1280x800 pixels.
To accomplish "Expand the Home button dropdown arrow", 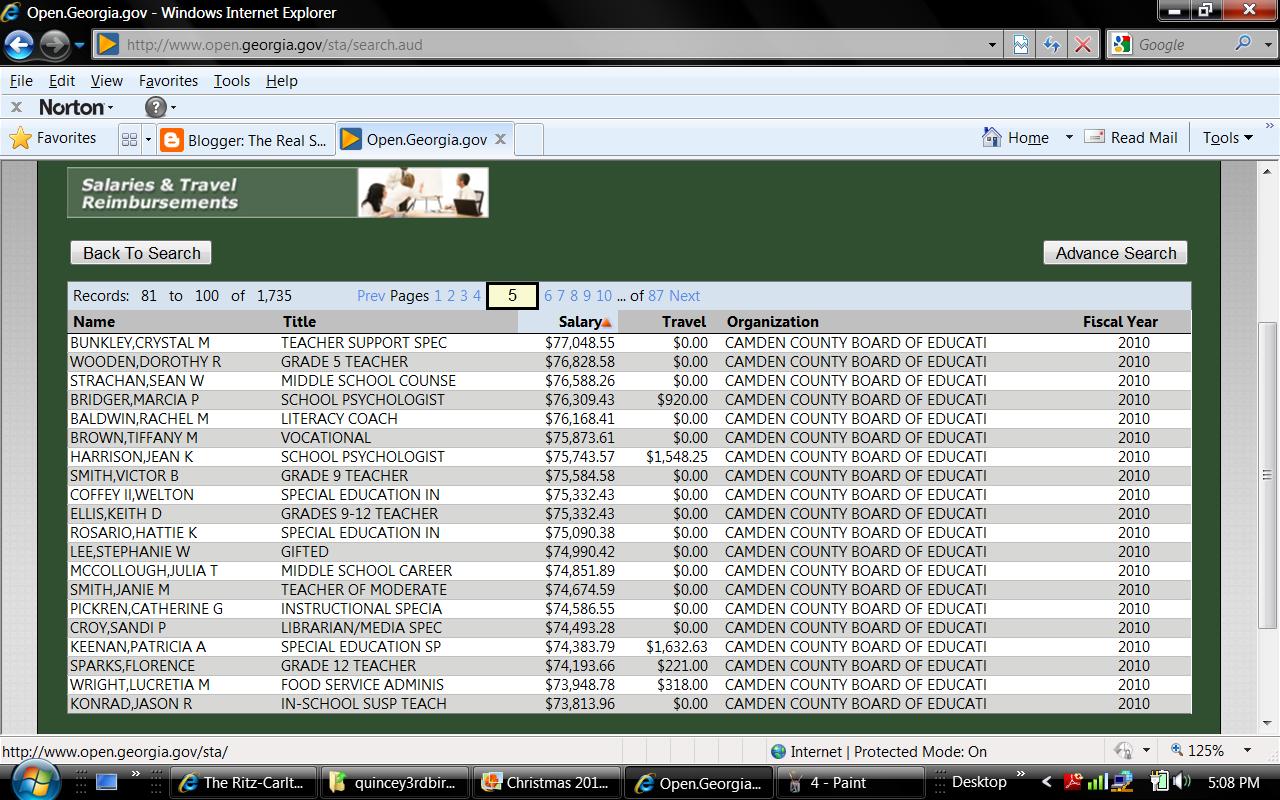I will [1068, 138].
